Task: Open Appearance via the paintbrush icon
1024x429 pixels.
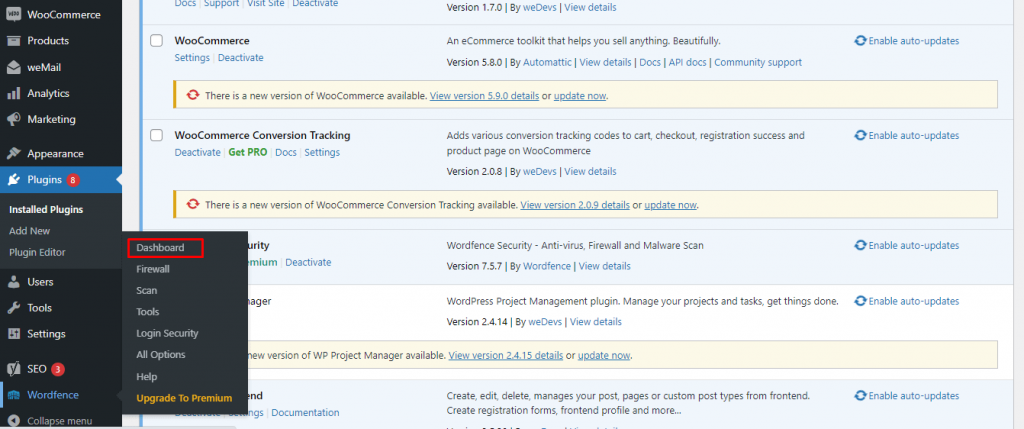Action: [14, 154]
